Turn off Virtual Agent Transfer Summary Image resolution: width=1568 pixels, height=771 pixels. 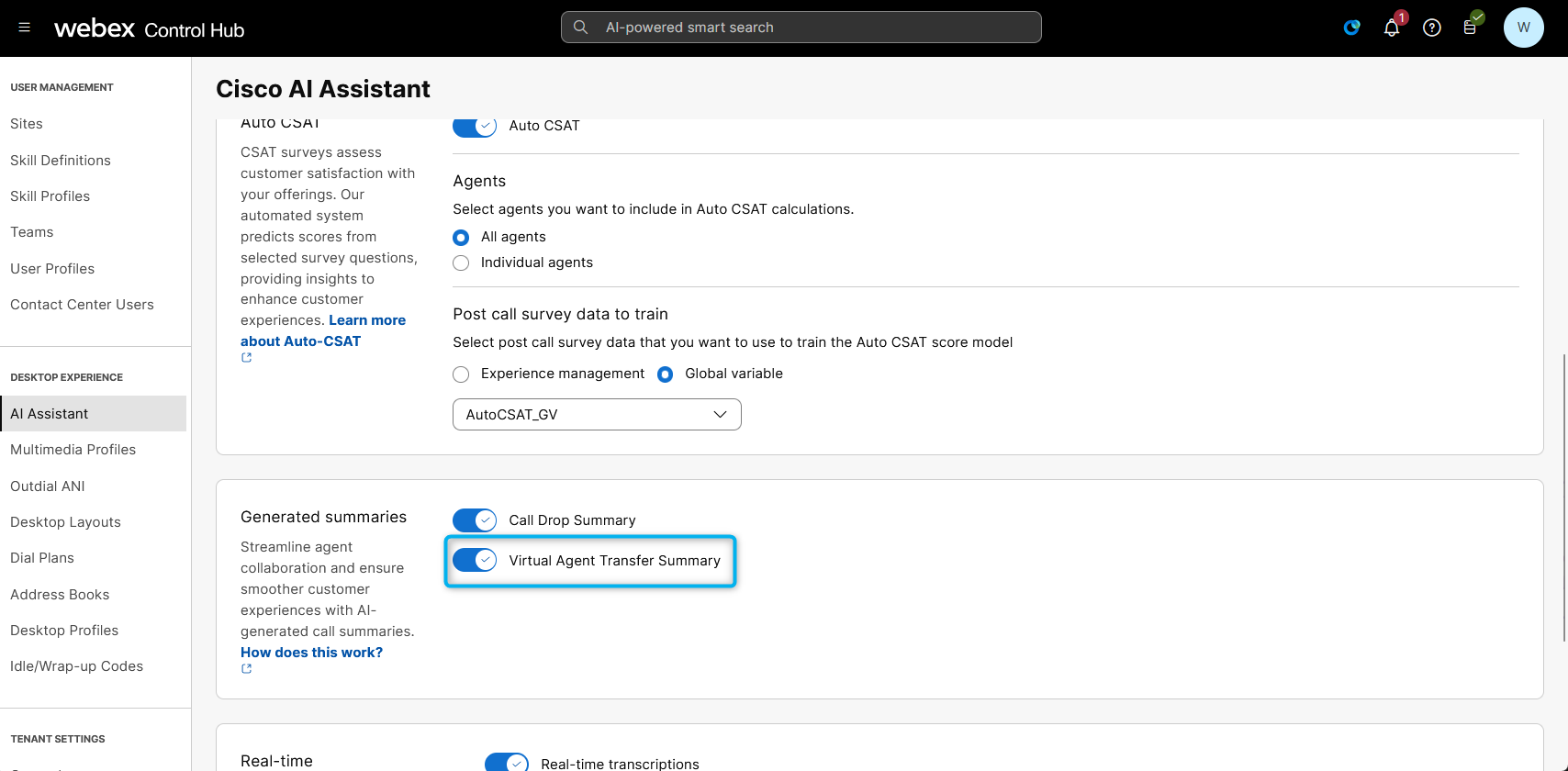475,560
